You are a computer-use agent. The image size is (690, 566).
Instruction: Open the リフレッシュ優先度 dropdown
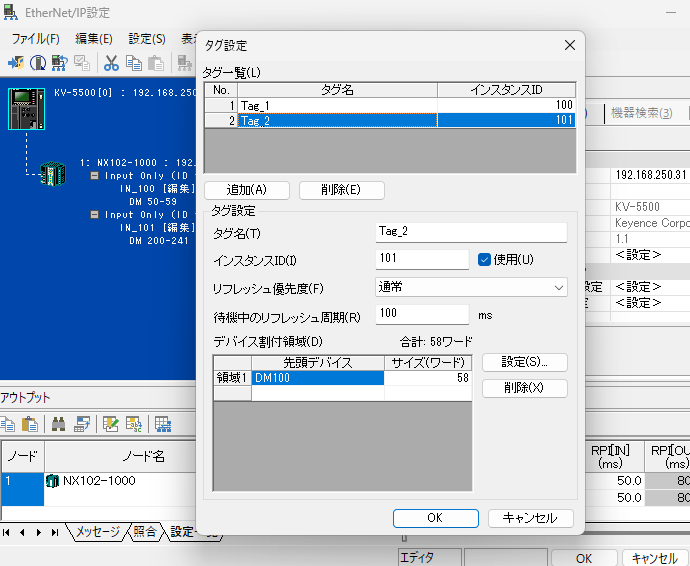pos(471,287)
